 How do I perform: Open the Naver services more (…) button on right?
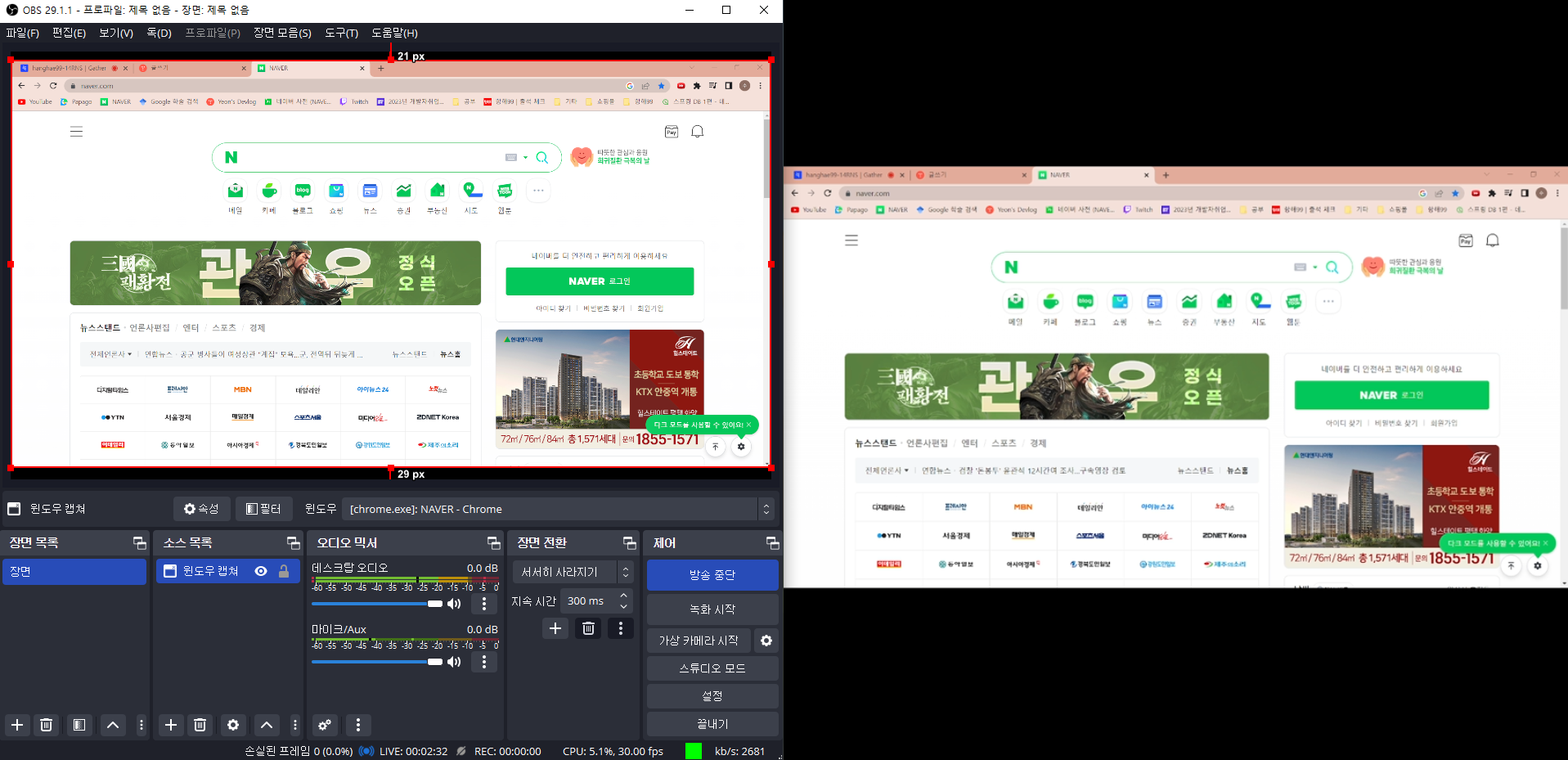coord(1328,302)
